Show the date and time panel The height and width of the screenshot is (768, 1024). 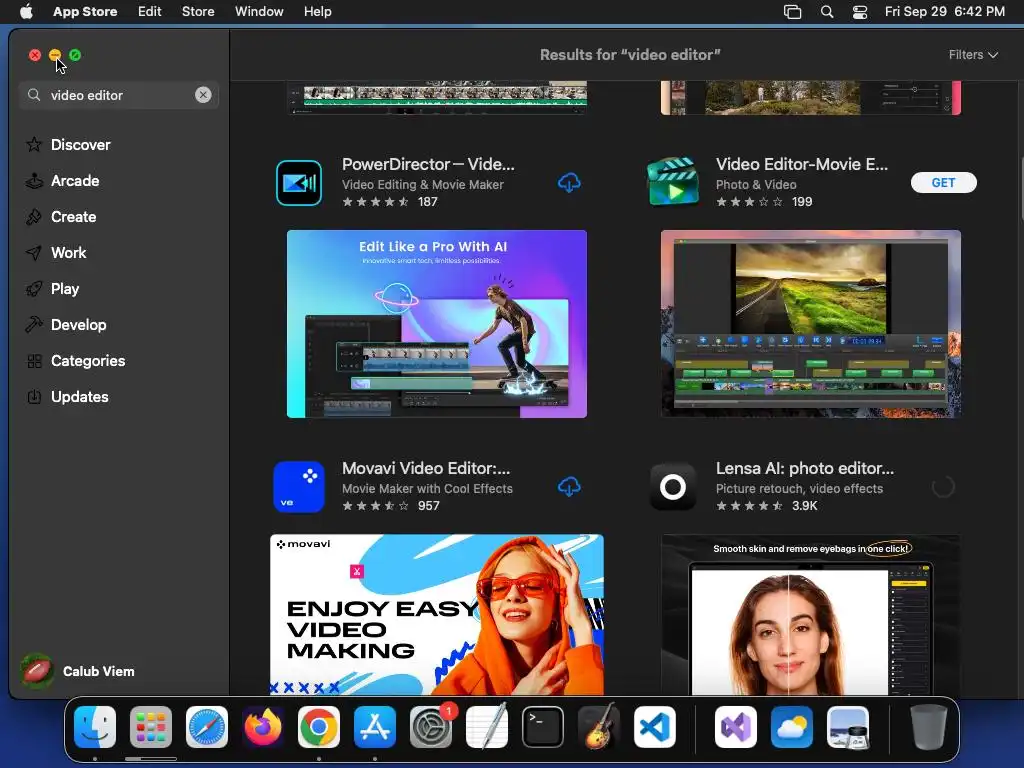tap(945, 12)
